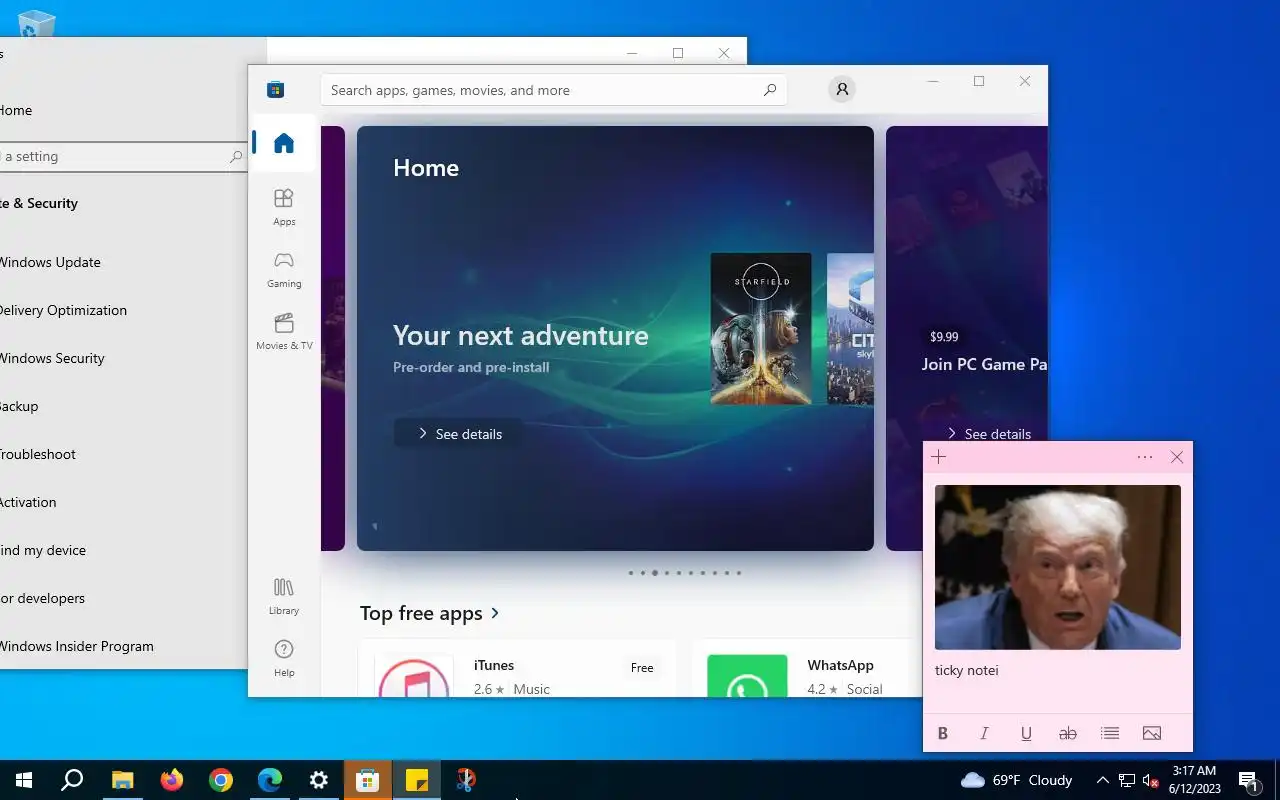Launch Firefox from taskbar
The image size is (1280, 800).
pyautogui.click(x=172, y=780)
